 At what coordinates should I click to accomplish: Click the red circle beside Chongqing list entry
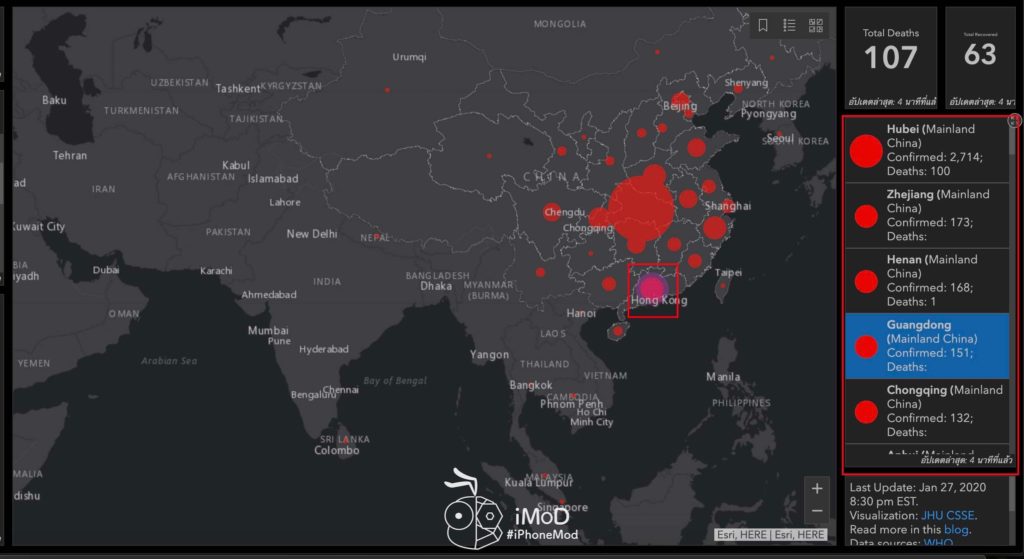[866, 411]
